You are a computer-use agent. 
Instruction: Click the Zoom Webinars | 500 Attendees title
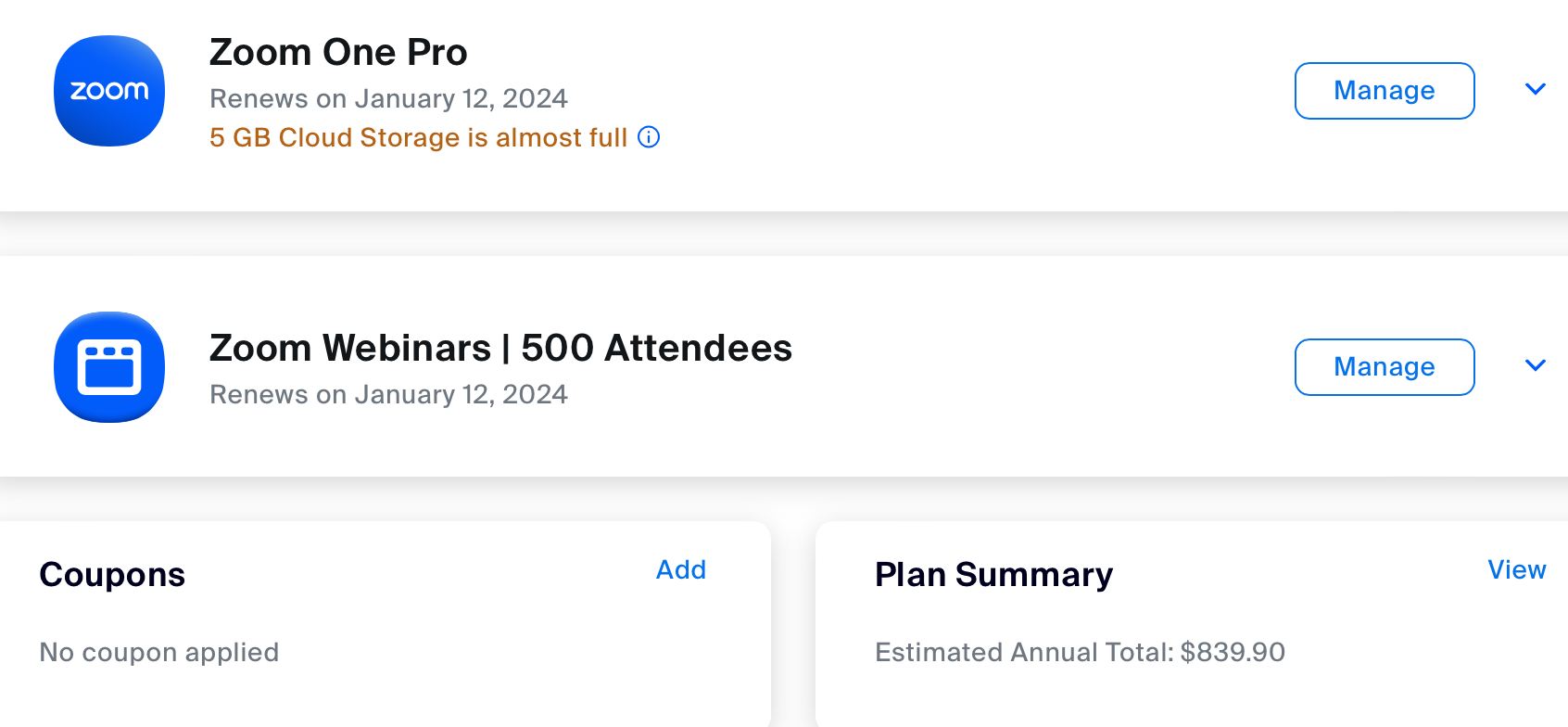click(500, 348)
